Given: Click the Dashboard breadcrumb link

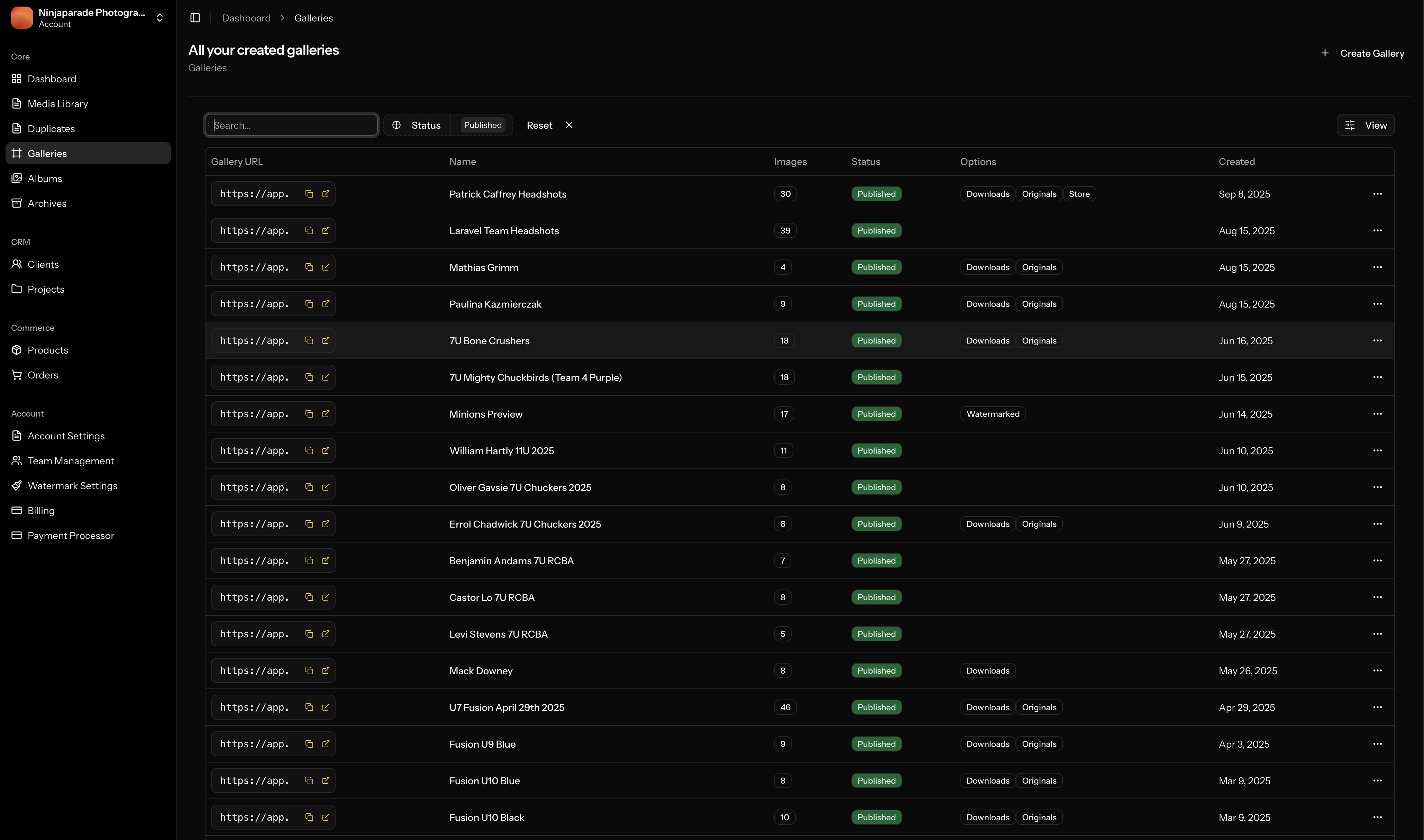Looking at the screenshot, I should 246,18.
